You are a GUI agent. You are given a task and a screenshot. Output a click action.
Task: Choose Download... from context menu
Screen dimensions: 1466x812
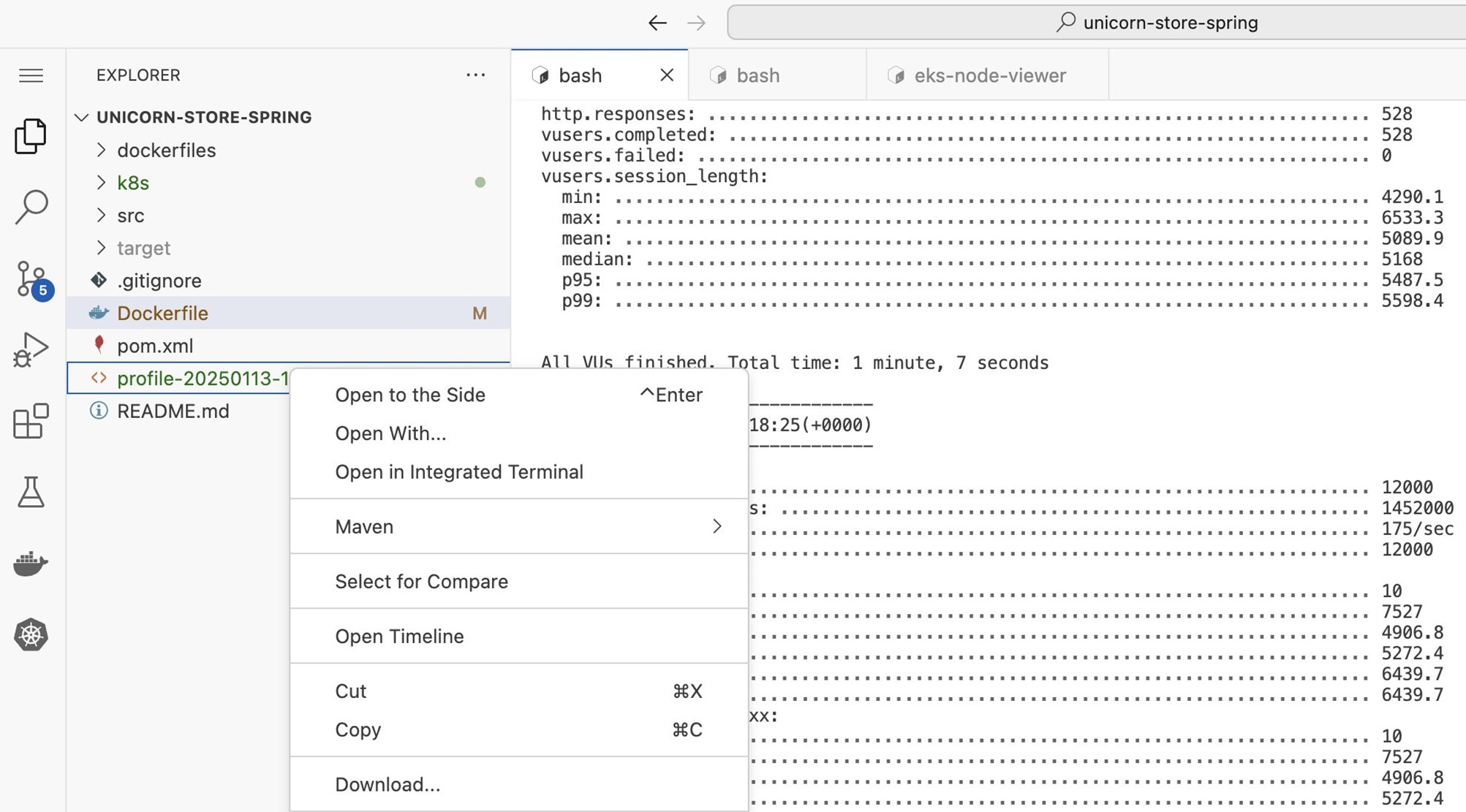[x=518, y=784]
